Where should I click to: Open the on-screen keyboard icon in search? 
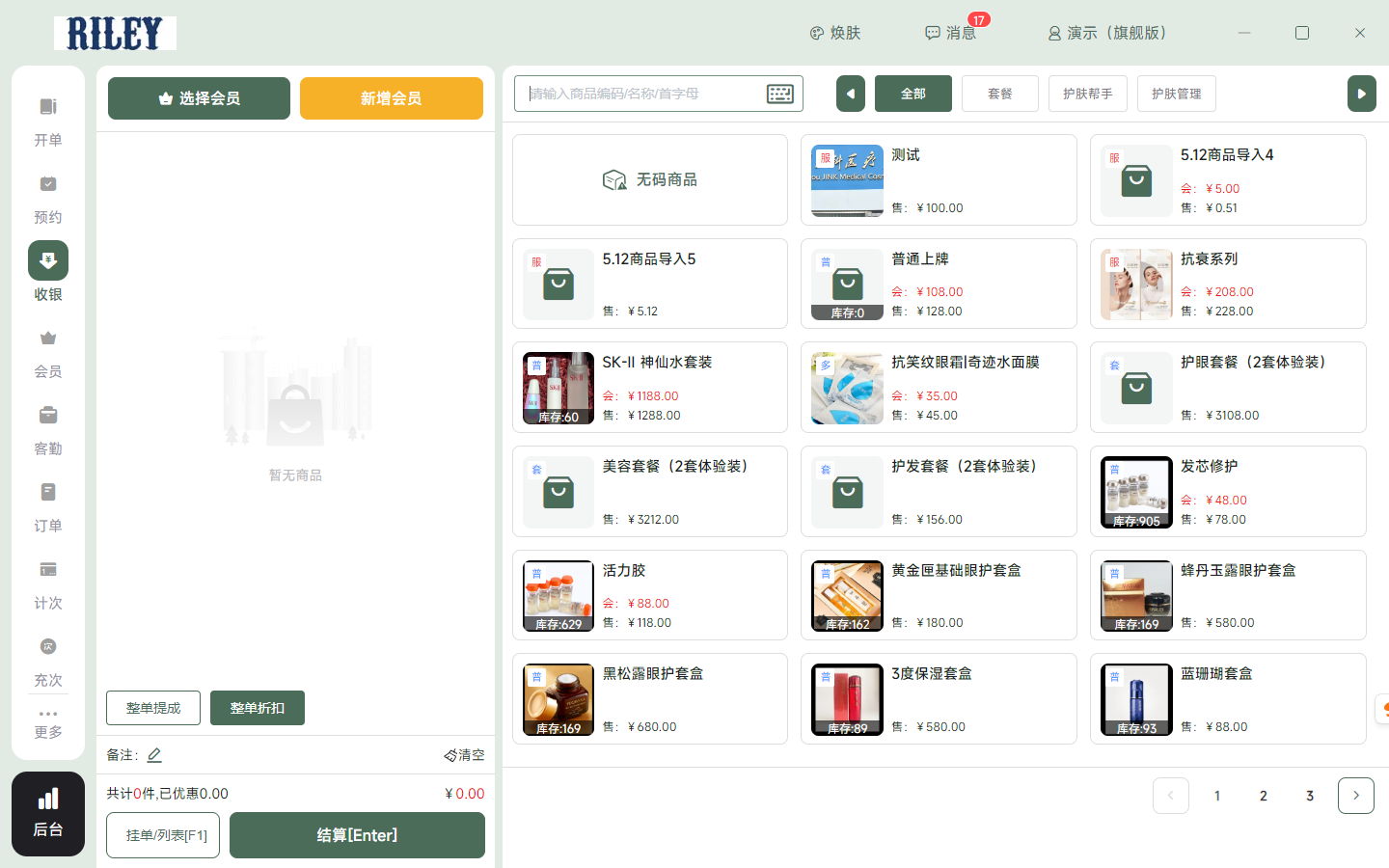[779, 94]
